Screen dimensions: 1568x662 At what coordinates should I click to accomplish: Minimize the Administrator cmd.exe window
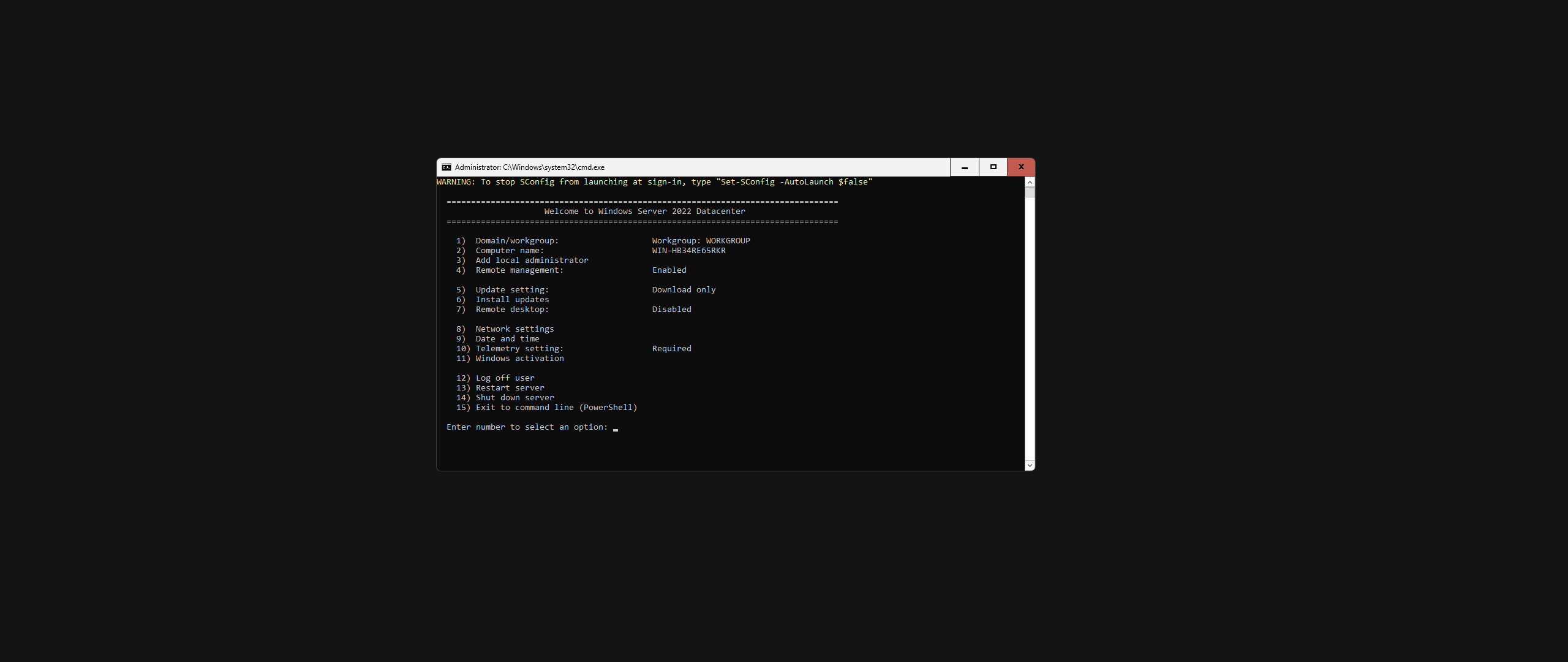point(964,167)
